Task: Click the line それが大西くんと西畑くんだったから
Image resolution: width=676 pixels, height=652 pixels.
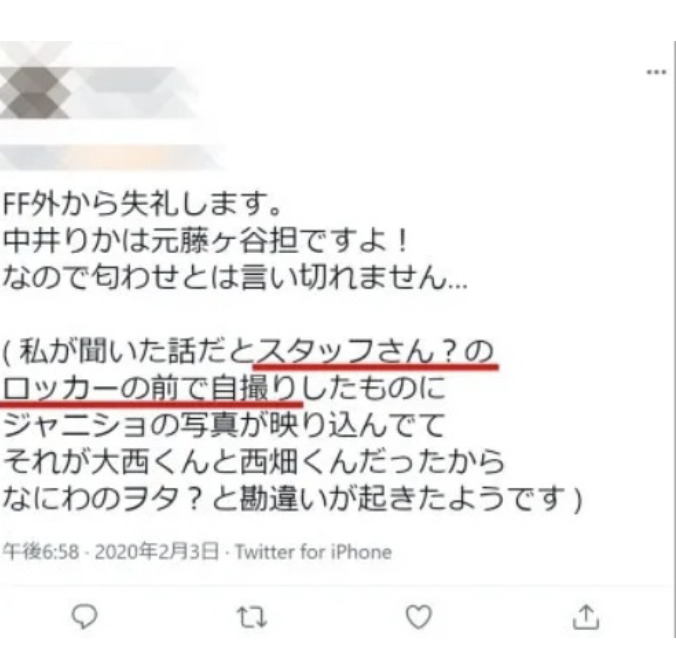Action: click(x=254, y=462)
